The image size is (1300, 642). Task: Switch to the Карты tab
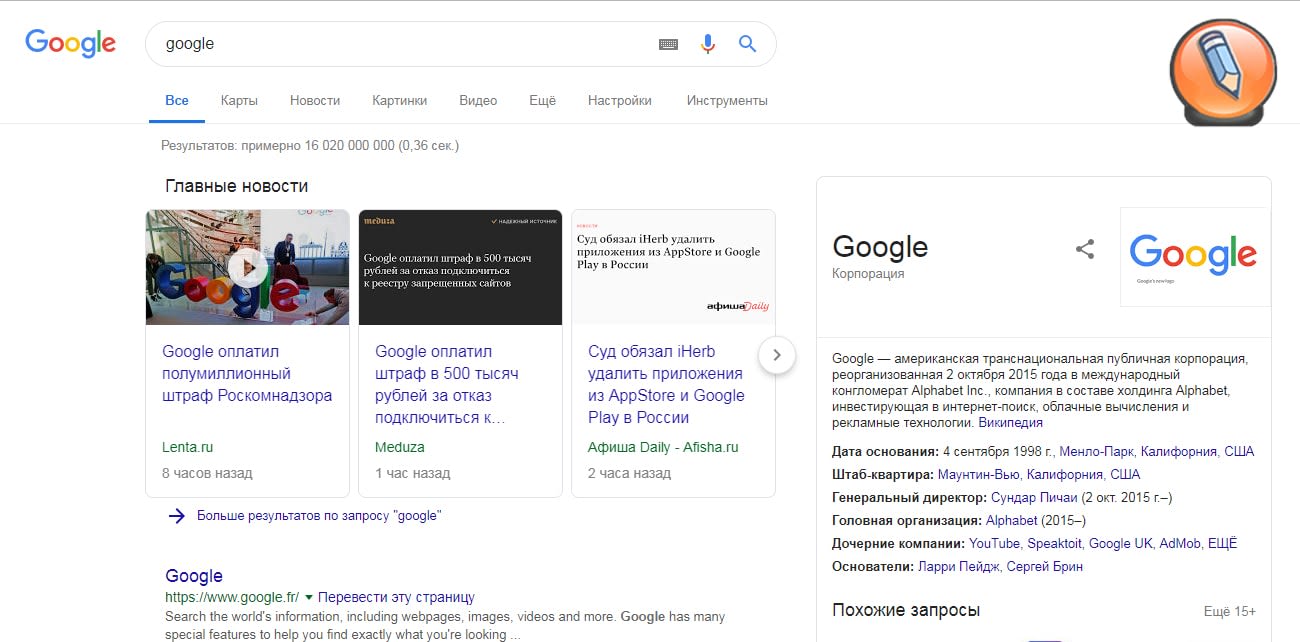(x=239, y=100)
